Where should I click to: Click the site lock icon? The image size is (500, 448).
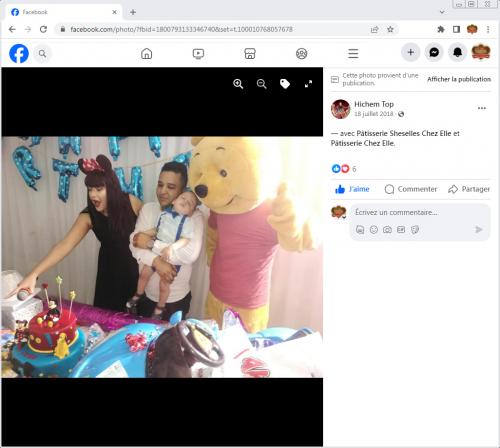click(63, 29)
